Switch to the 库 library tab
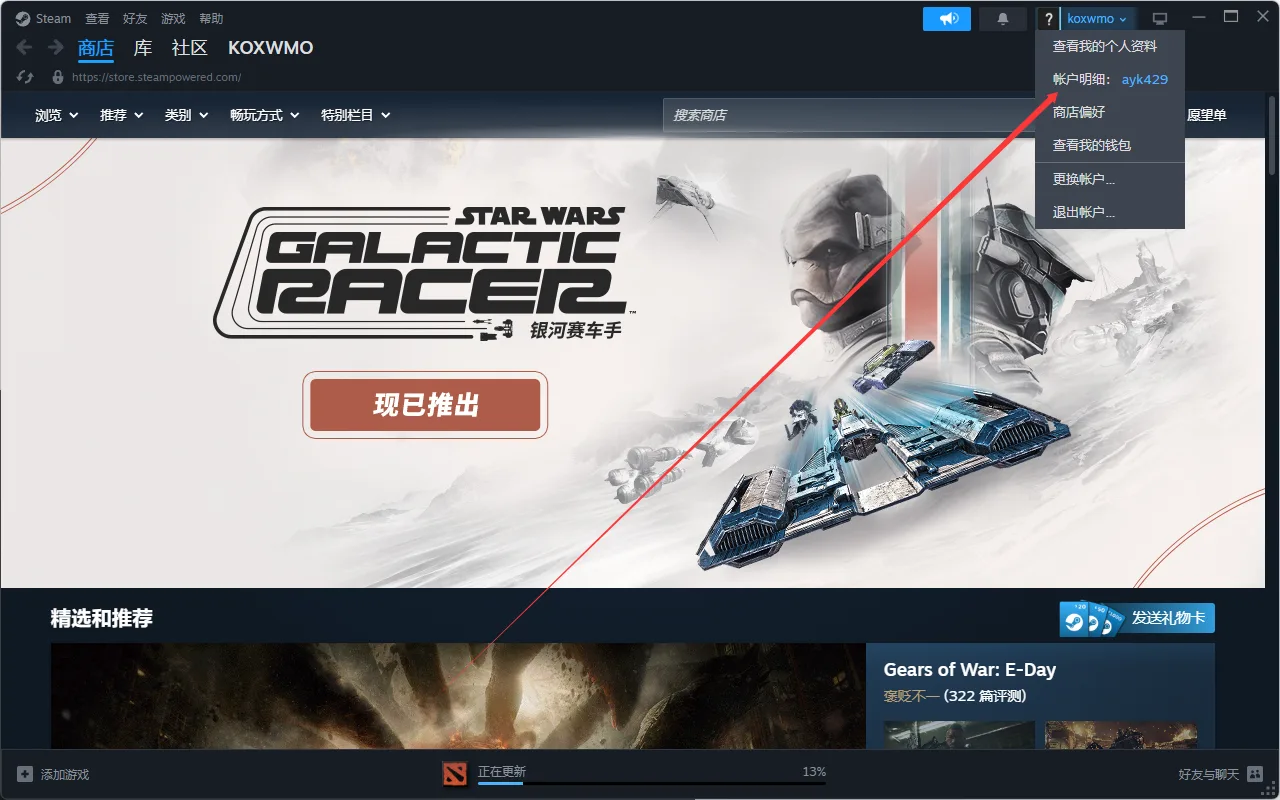The image size is (1280, 800). (x=143, y=48)
